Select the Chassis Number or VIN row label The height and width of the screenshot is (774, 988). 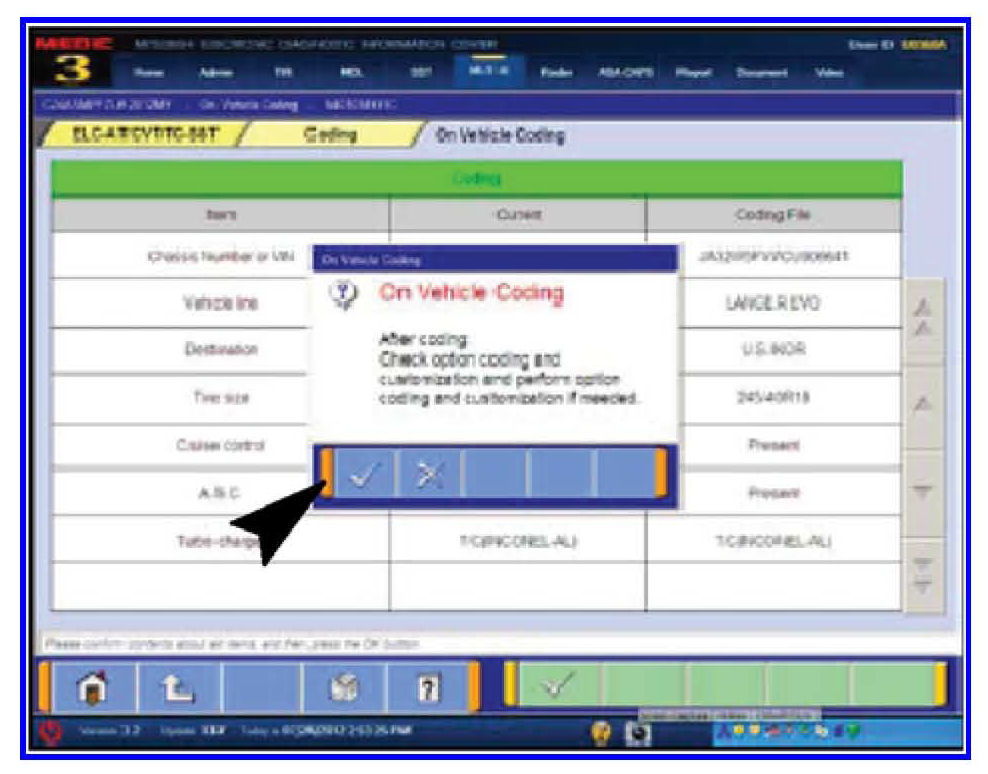point(221,257)
